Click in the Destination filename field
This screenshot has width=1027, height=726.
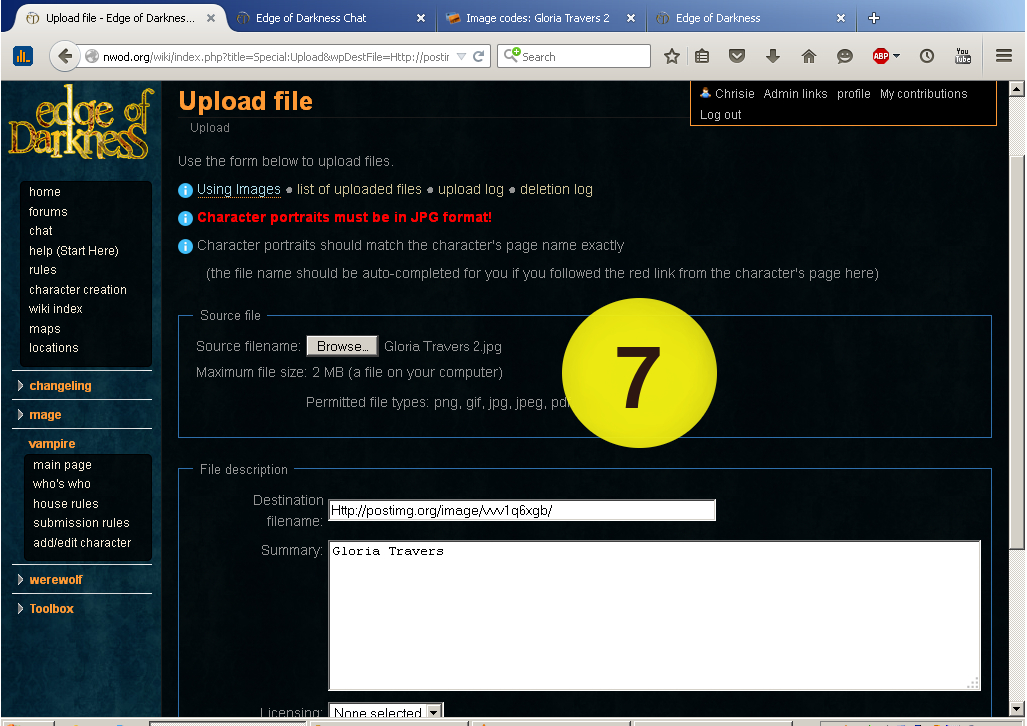tap(521, 511)
